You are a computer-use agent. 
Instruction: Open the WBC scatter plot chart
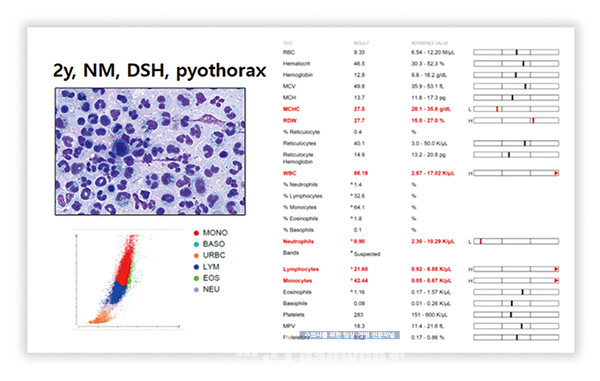point(128,280)
